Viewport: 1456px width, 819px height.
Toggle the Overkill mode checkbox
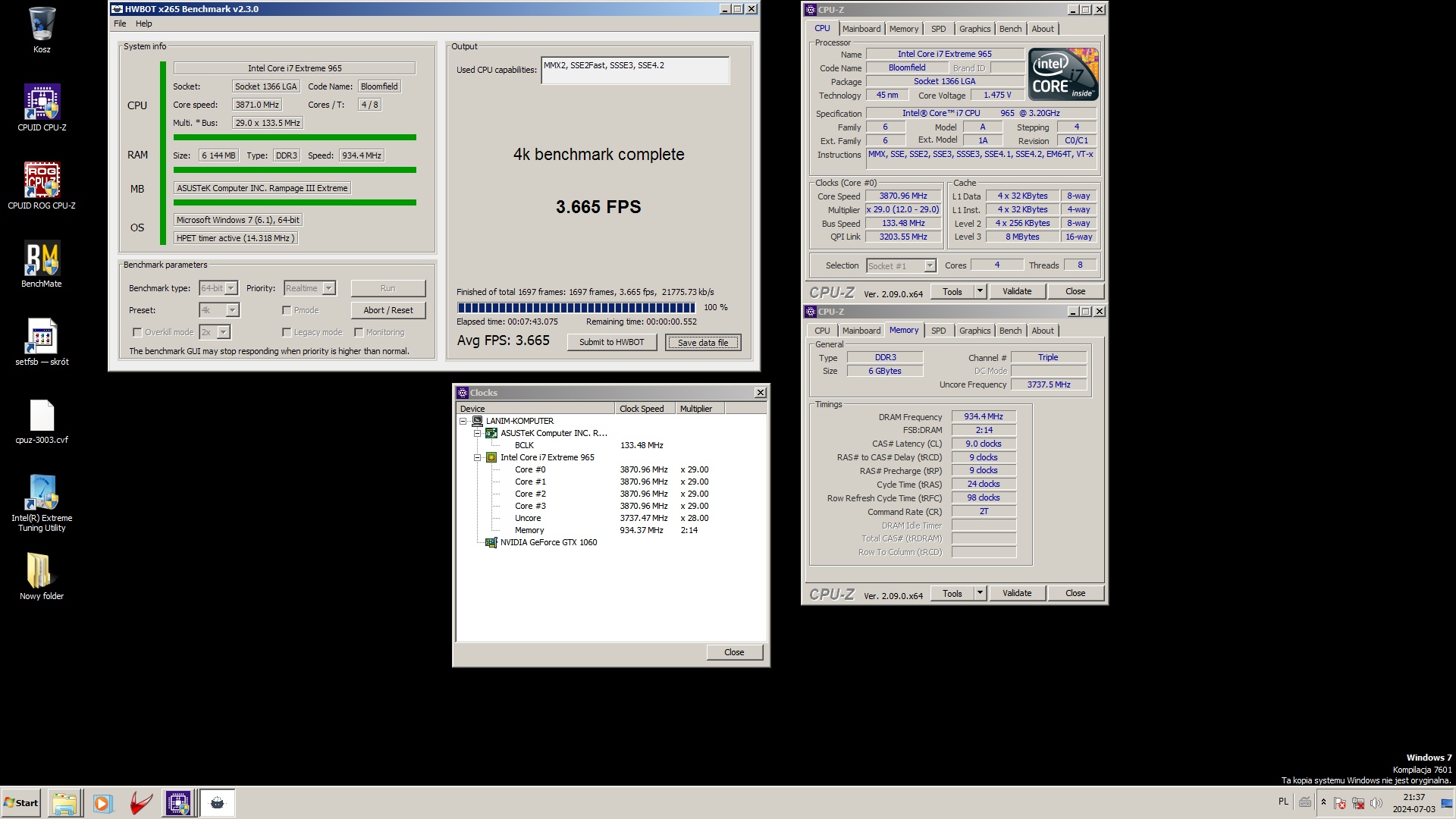pos(137,332)
